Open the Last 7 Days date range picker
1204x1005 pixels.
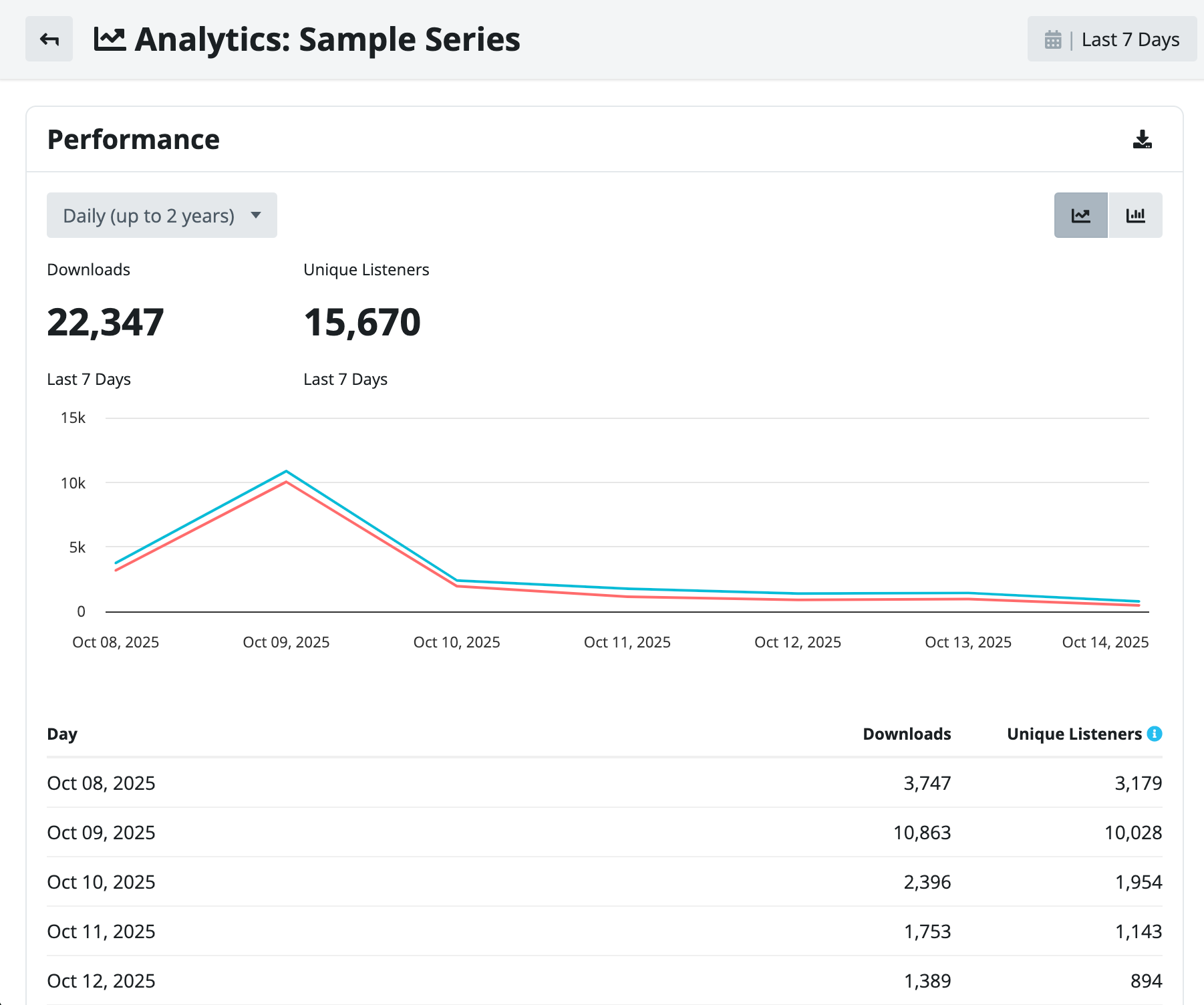[x=1112, y=39]
